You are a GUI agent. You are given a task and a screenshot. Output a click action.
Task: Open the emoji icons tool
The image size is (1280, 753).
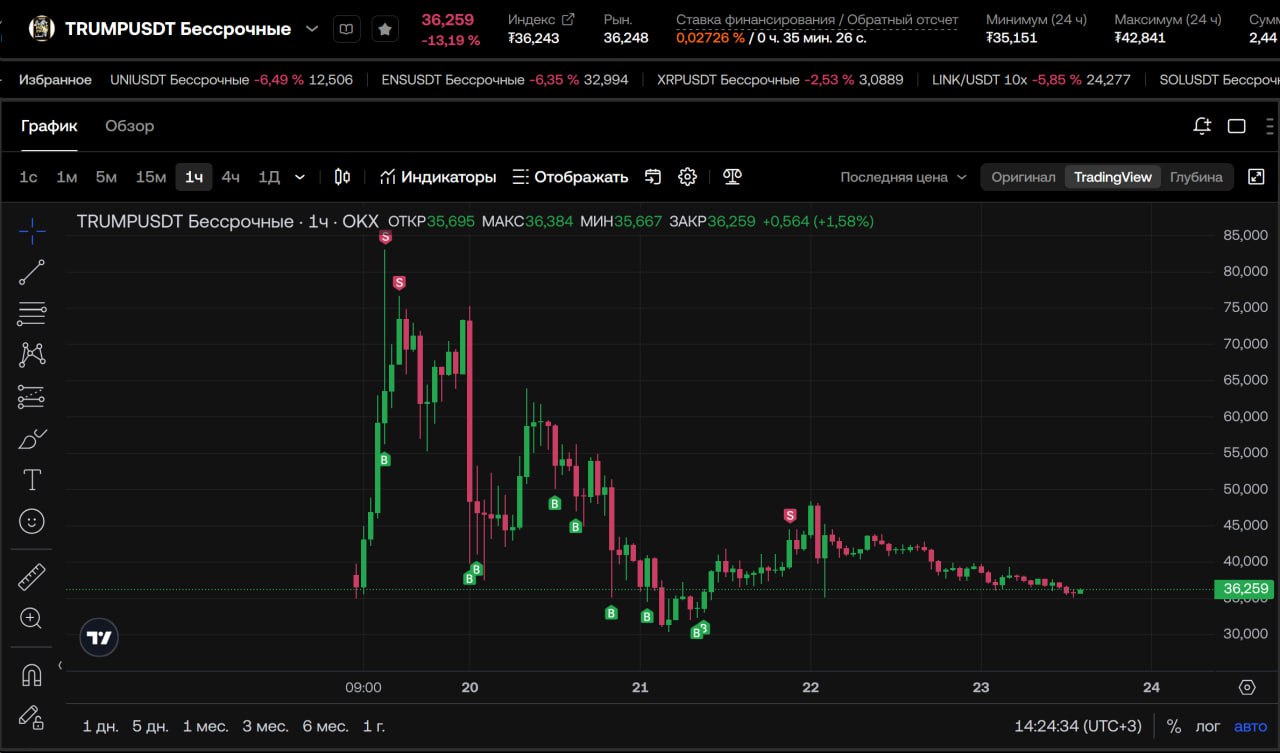click(x=32, y=521)
